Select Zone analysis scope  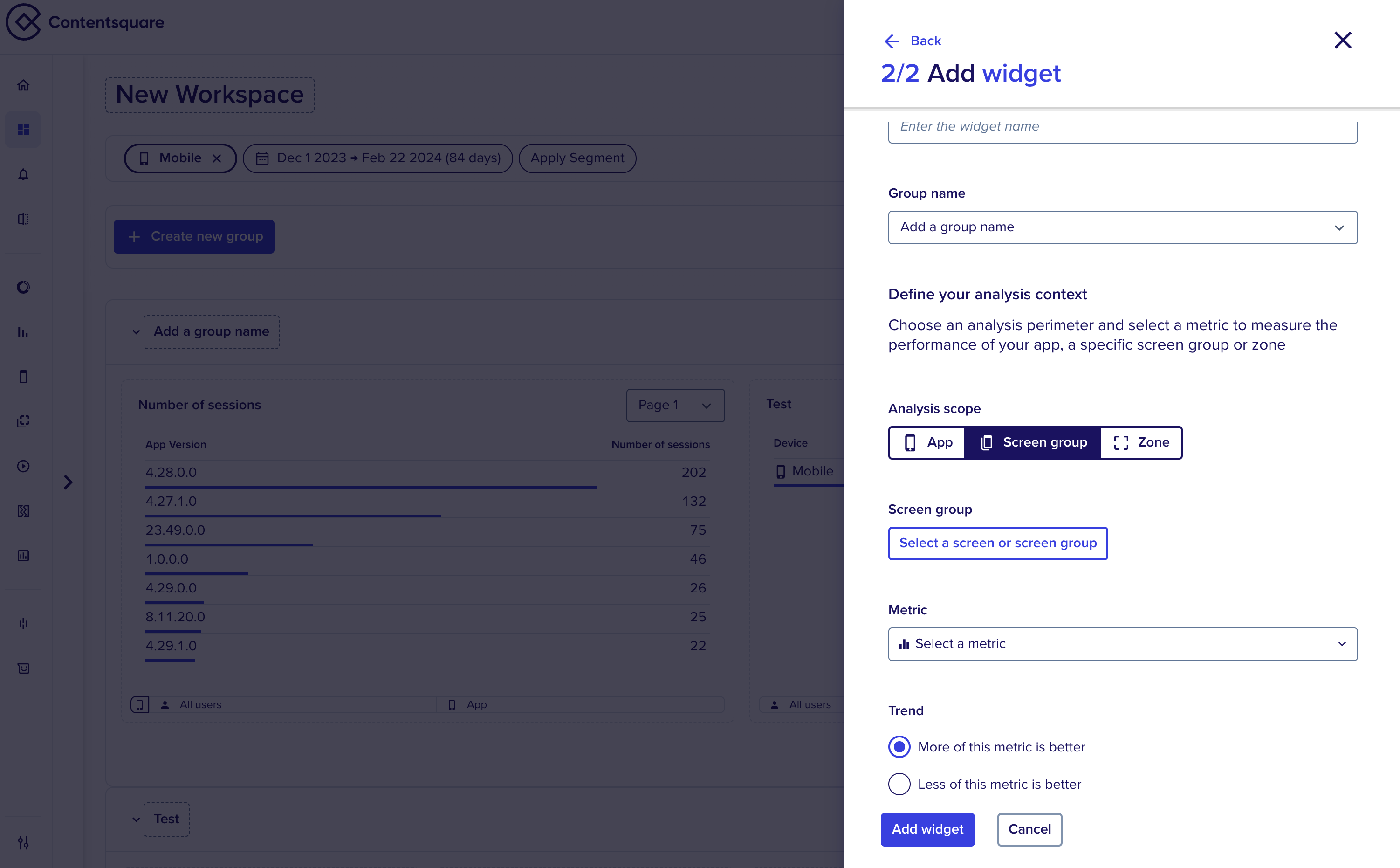(1141, 442)
